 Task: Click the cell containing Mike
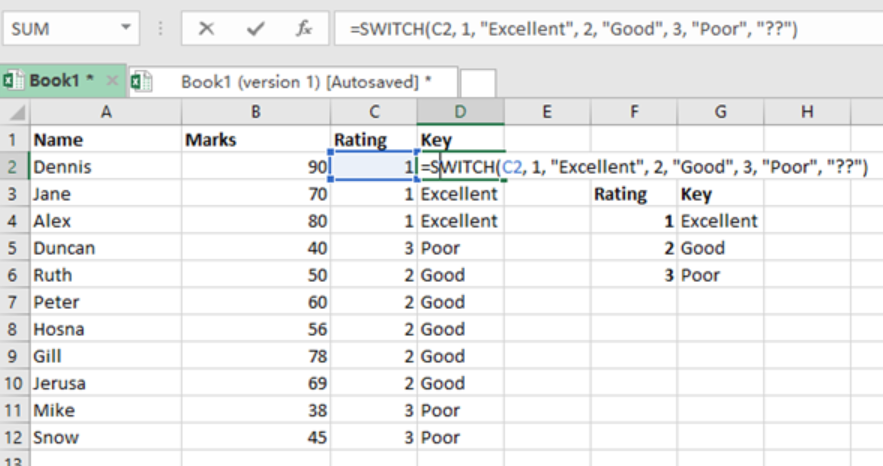[106, 410]
